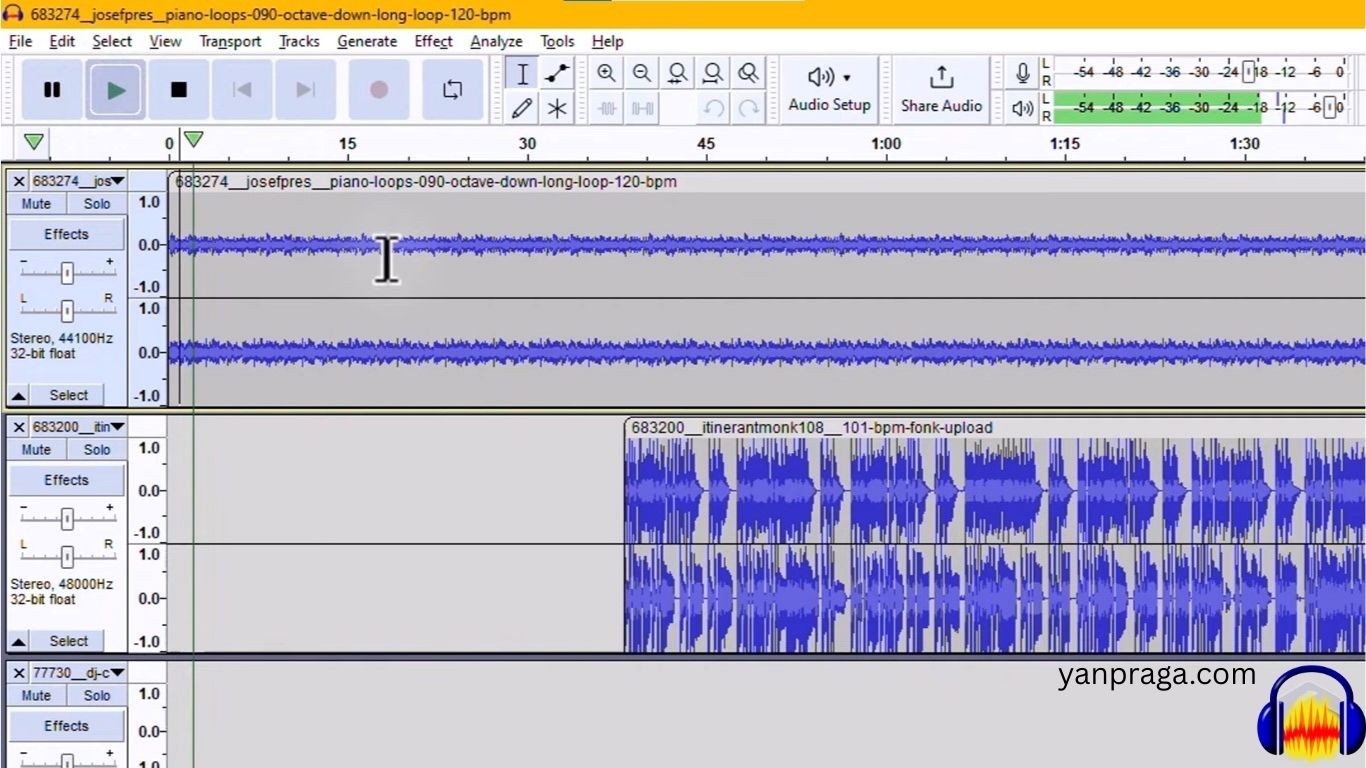Click the pan slider of 683200 track
The height and width of the screenshot is (768, 1366).
point(67,555)
